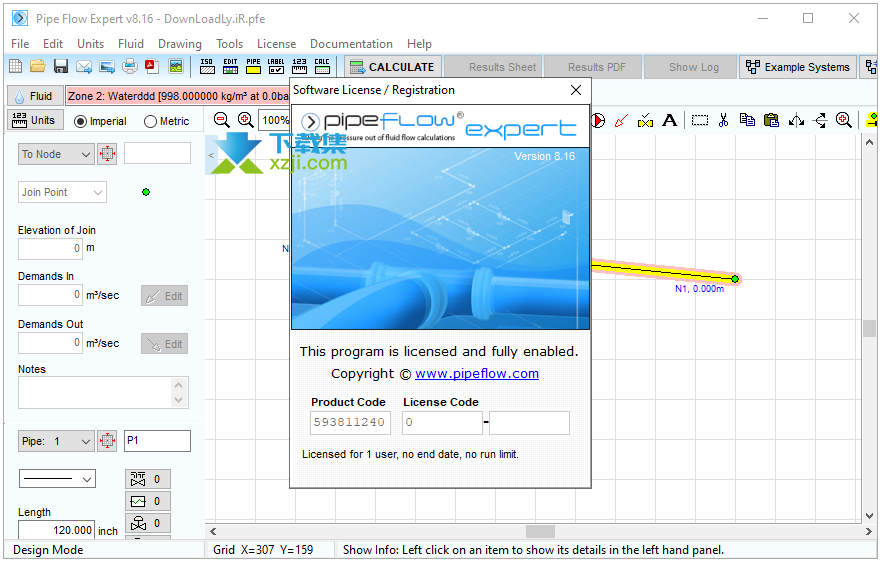The image size is (880, 562).
Task: Click the vertical scrollbar thumb of drawing
Action: 869,328
